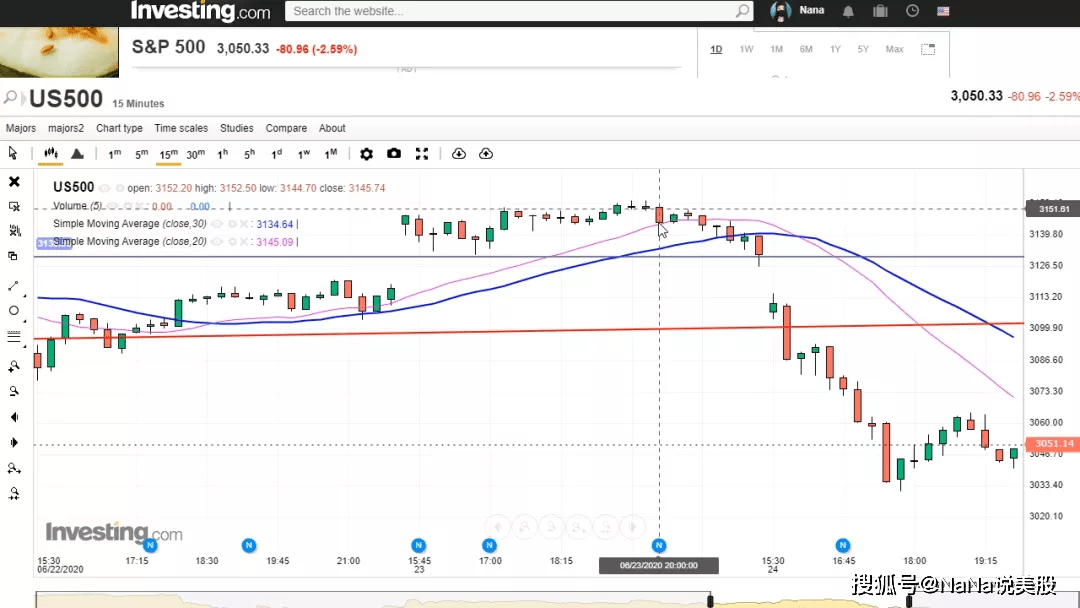
Task: Hide the 30-period Simple Moving Average
Action: coord(217,224)
